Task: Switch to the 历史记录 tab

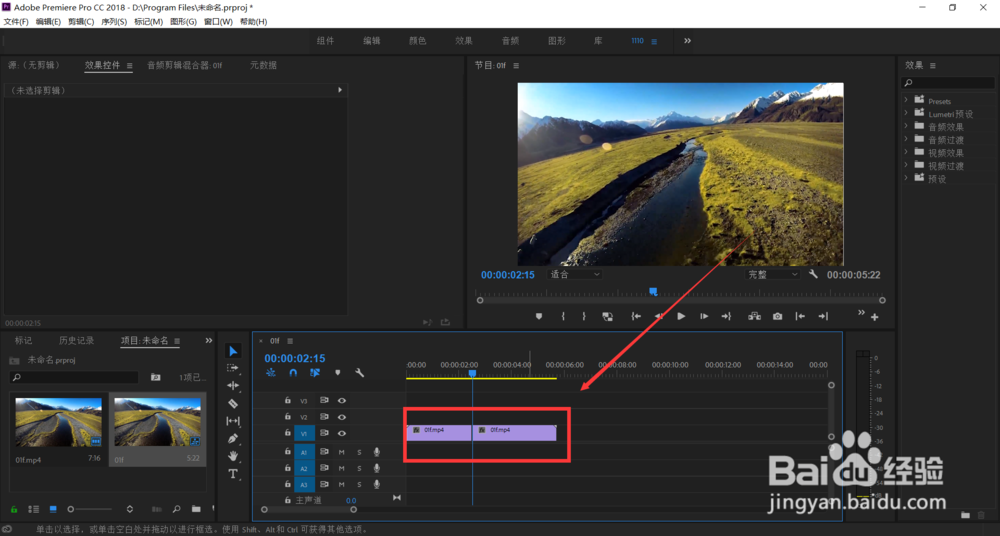Action: pos(77,341)
